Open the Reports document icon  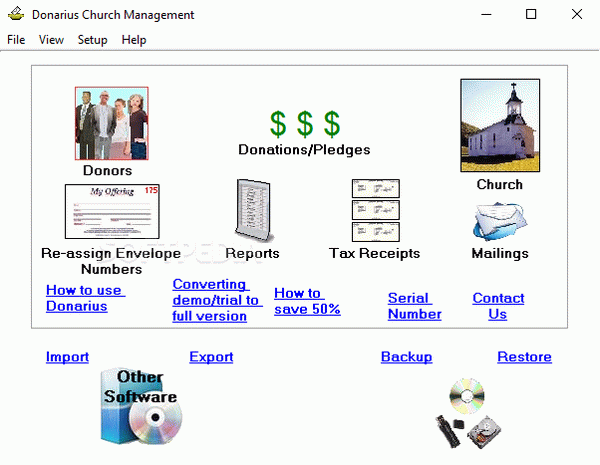point(253,210)
